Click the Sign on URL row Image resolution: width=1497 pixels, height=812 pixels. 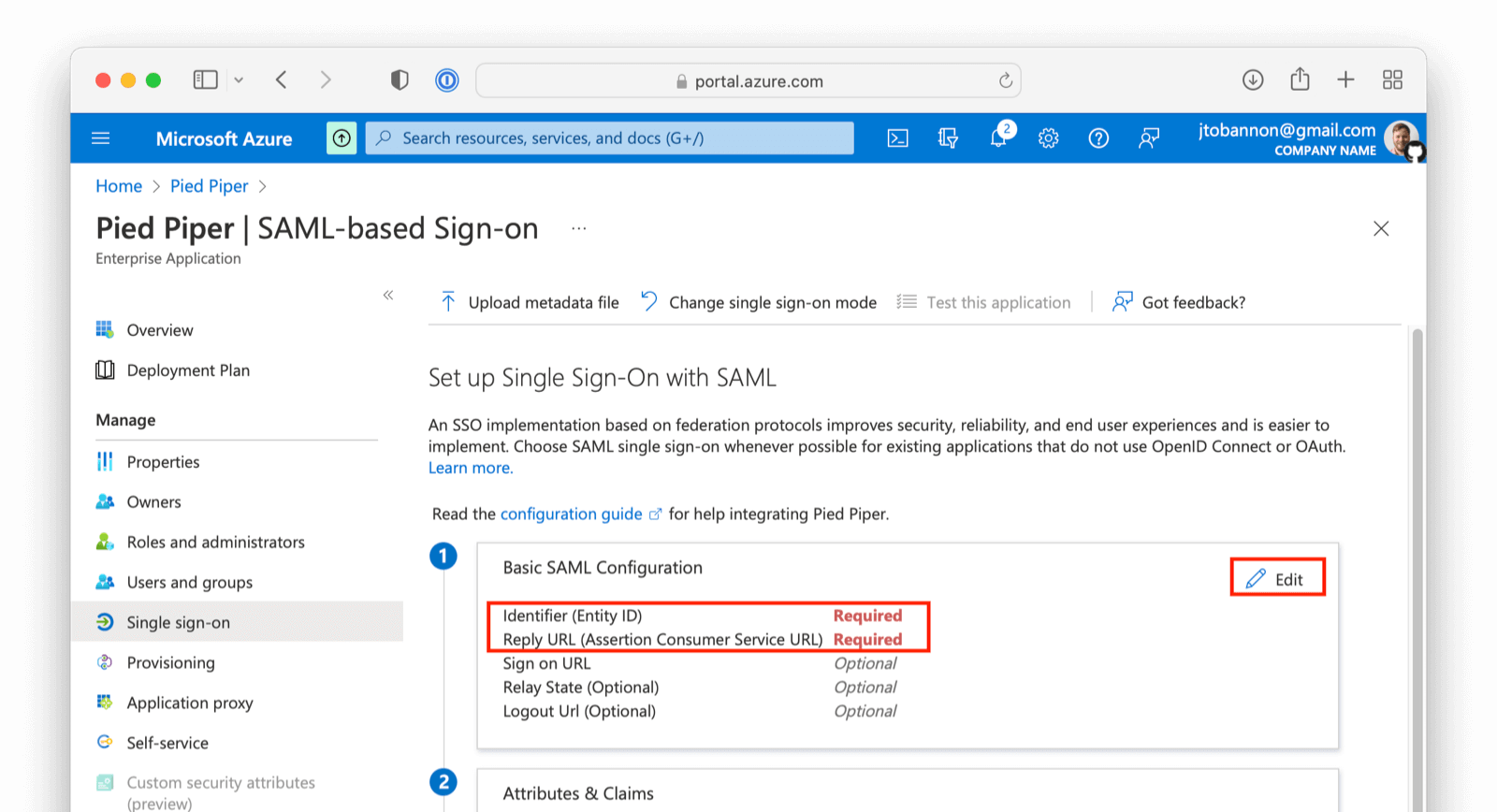pos(700,663)
